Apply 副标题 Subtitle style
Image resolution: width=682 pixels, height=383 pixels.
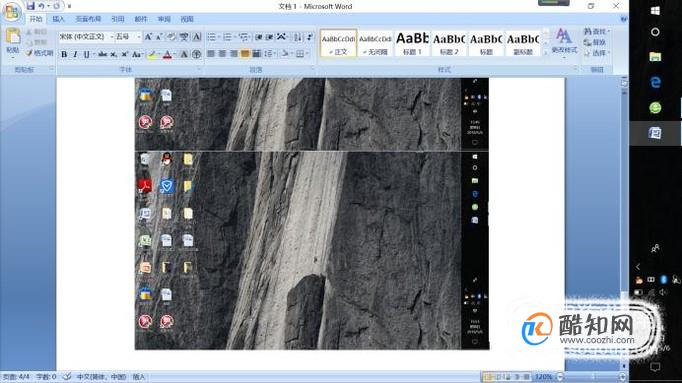click(x=523, y=43)
